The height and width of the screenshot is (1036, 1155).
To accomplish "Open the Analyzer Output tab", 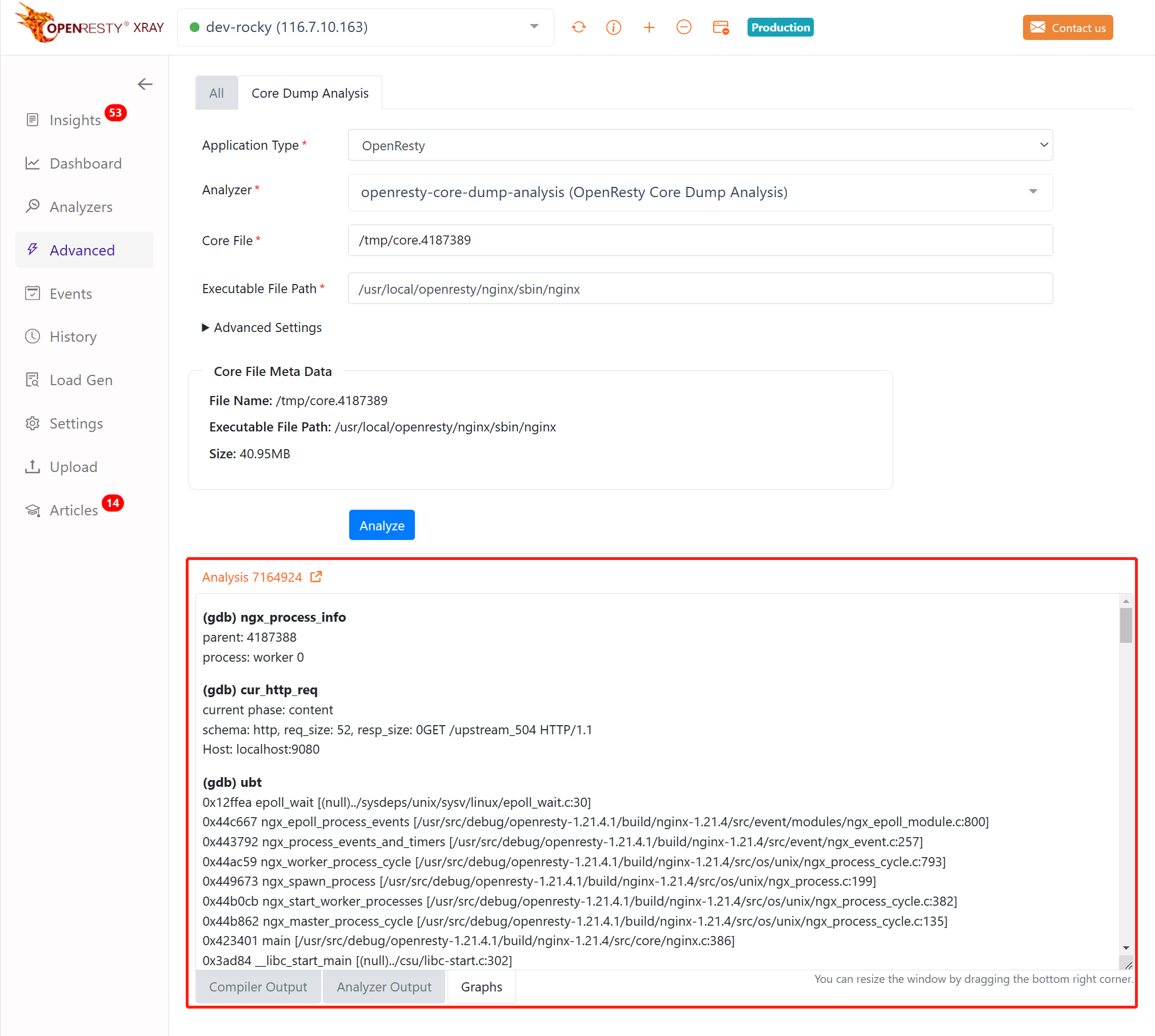I will pyautogui.click(x=384, y=987).
